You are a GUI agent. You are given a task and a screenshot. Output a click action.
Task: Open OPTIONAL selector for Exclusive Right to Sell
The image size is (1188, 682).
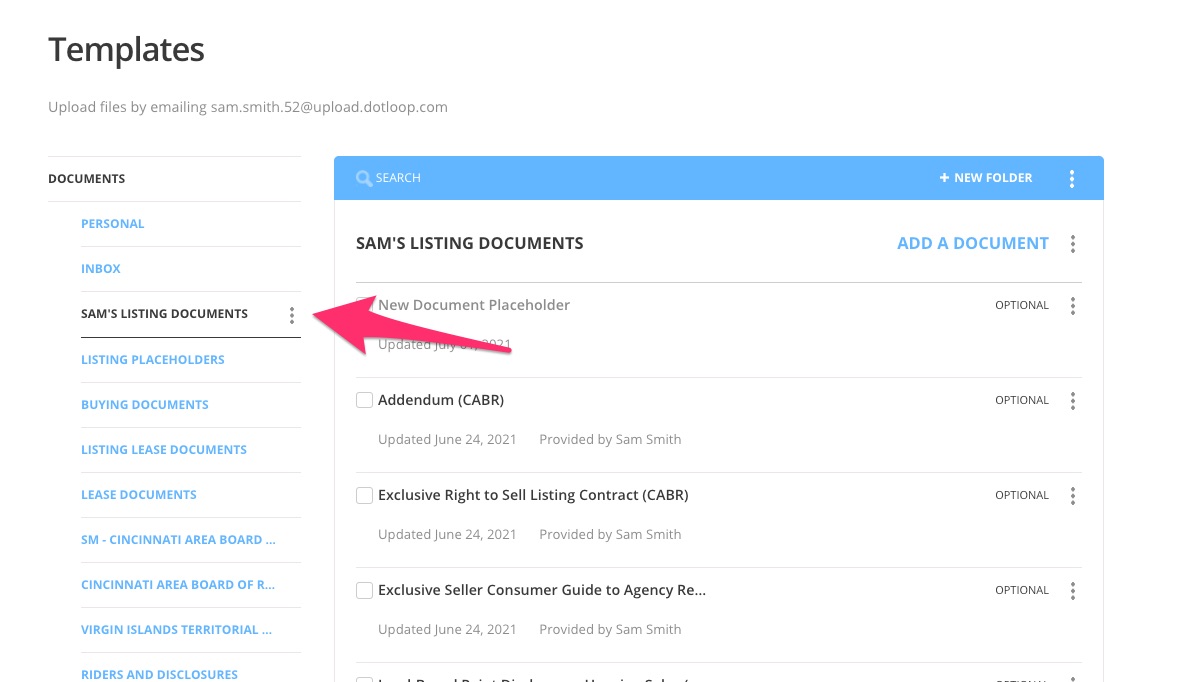click(1021, 495)
